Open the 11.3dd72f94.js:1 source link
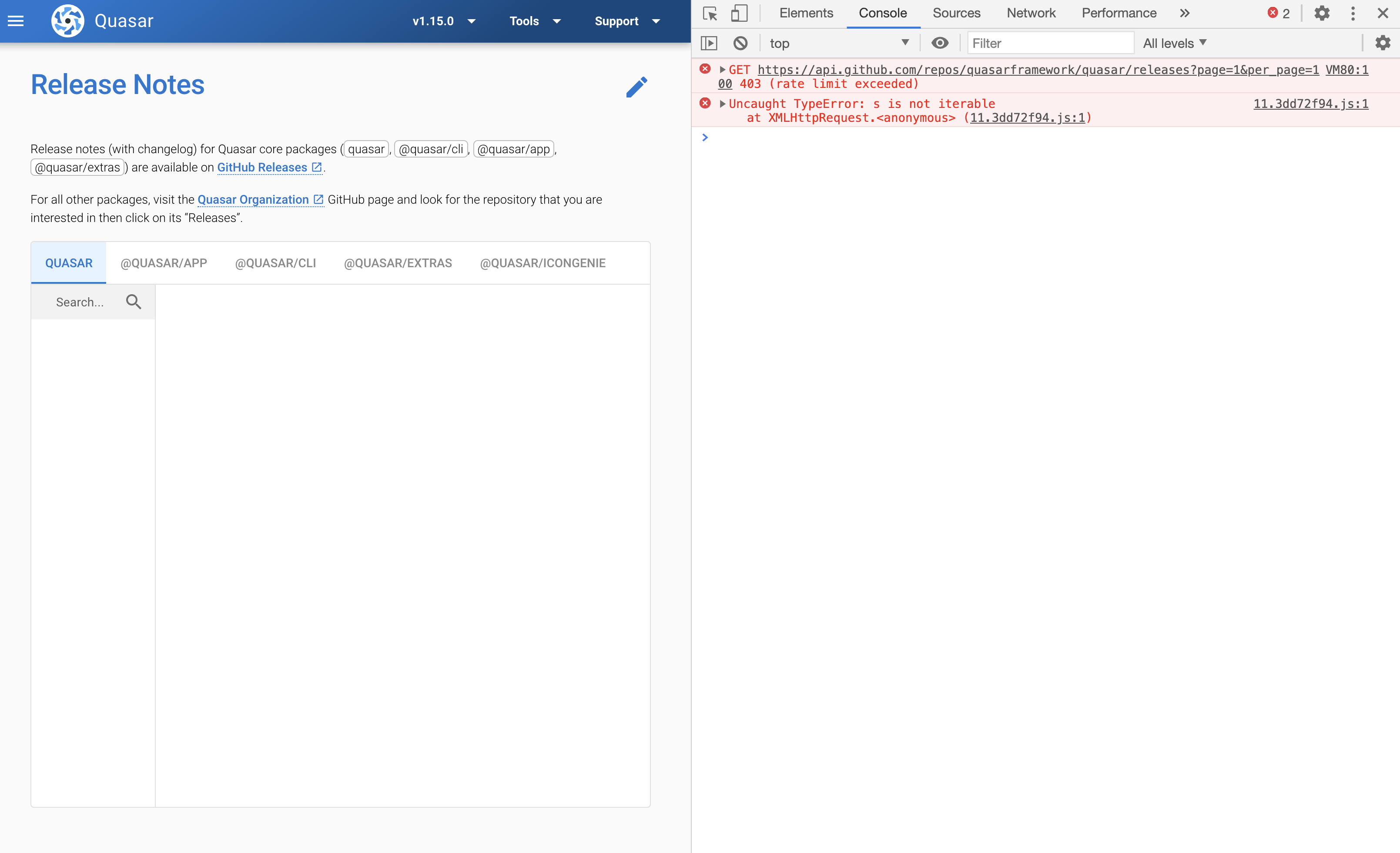The width and height of the screenshot is (1400, 853). click(1310, 104)
